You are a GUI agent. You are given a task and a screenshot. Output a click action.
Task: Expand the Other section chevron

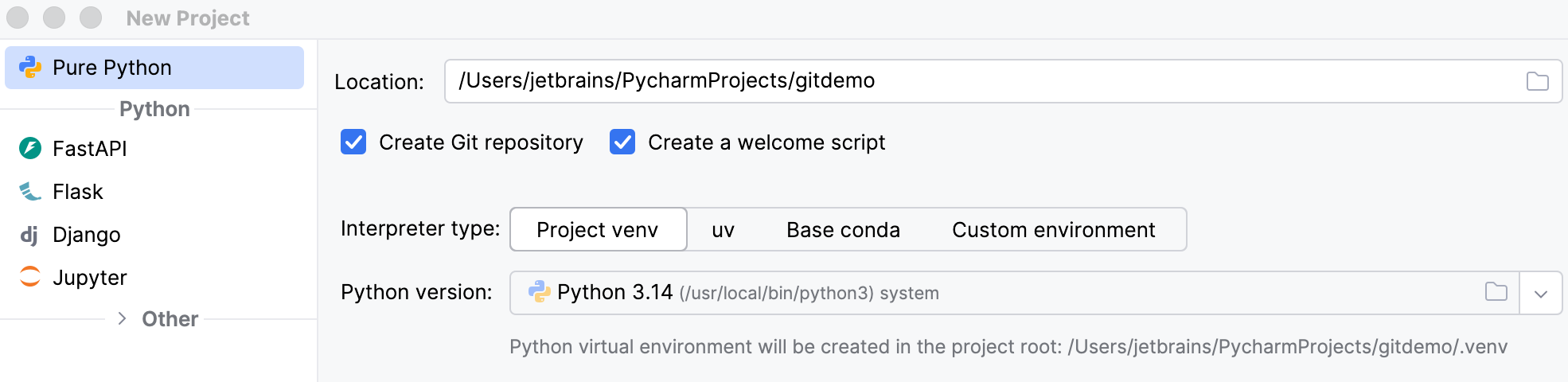pyautogui.click(x=122, y=318)
